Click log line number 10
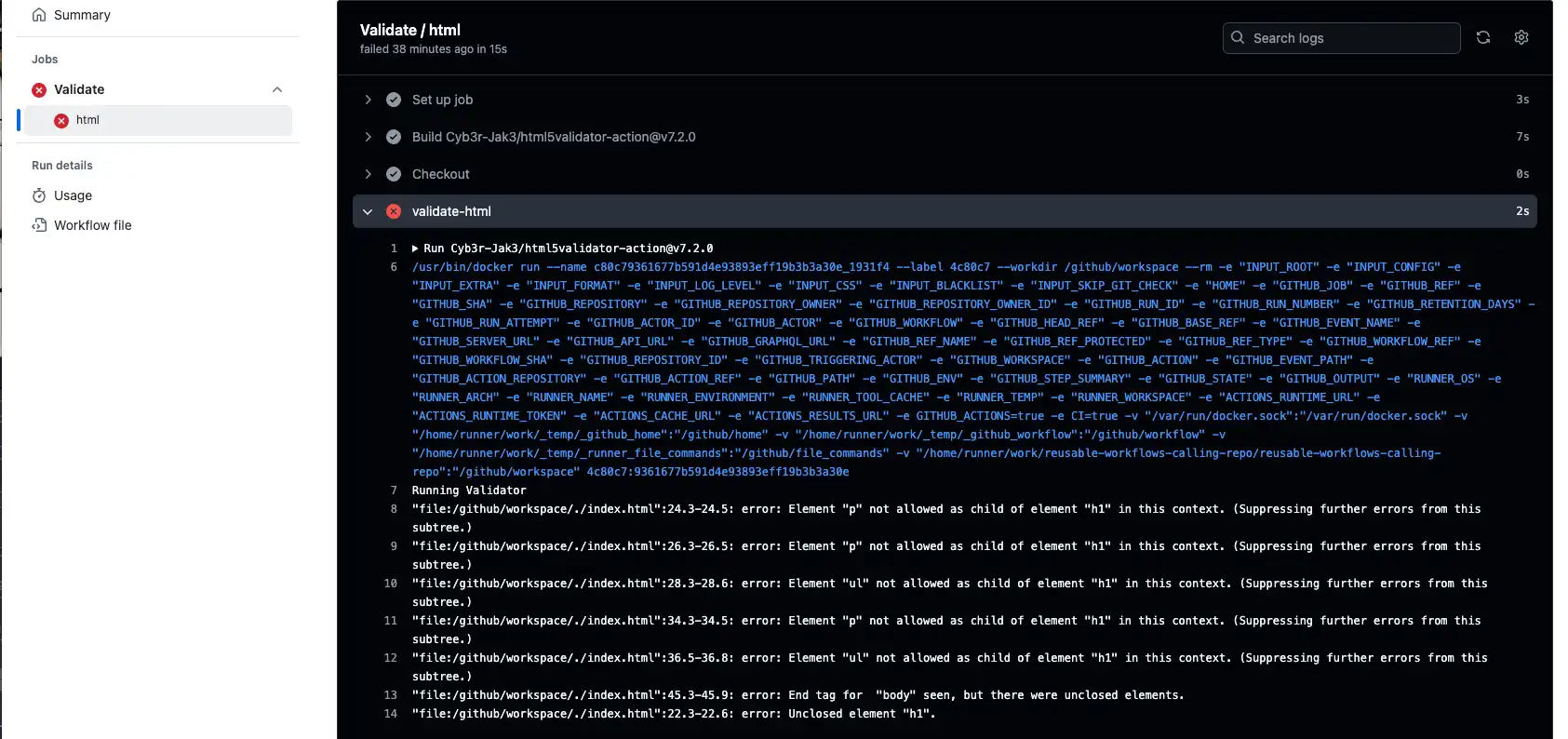Image resolution: width=1568 pixels, height=739 pixels. pos(391,584)
